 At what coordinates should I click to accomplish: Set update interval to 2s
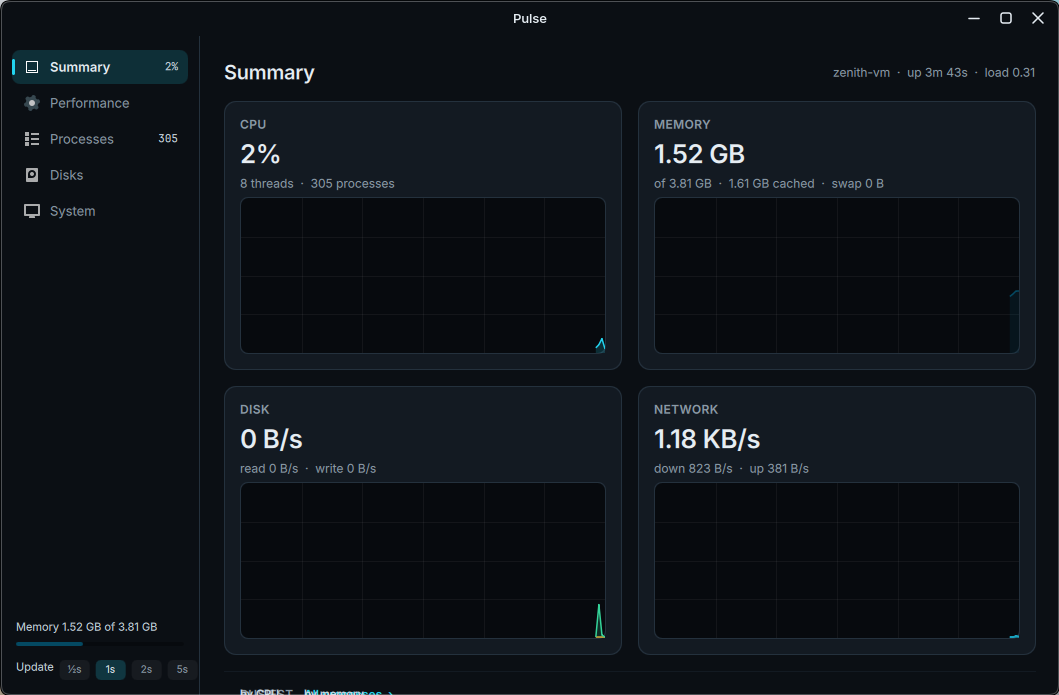pos(146,669)
